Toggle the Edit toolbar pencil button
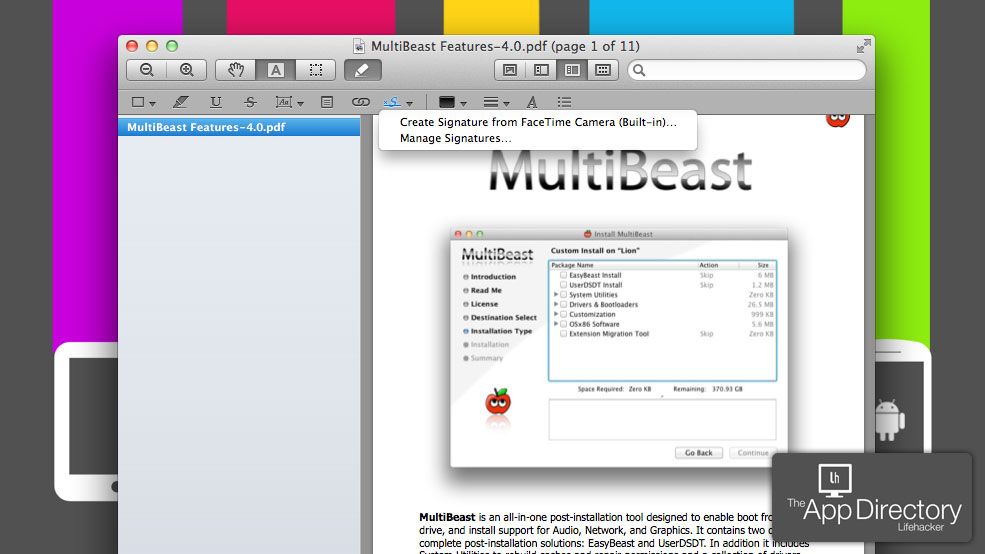Screen dimensions: 985x554 tap(362, 70)
